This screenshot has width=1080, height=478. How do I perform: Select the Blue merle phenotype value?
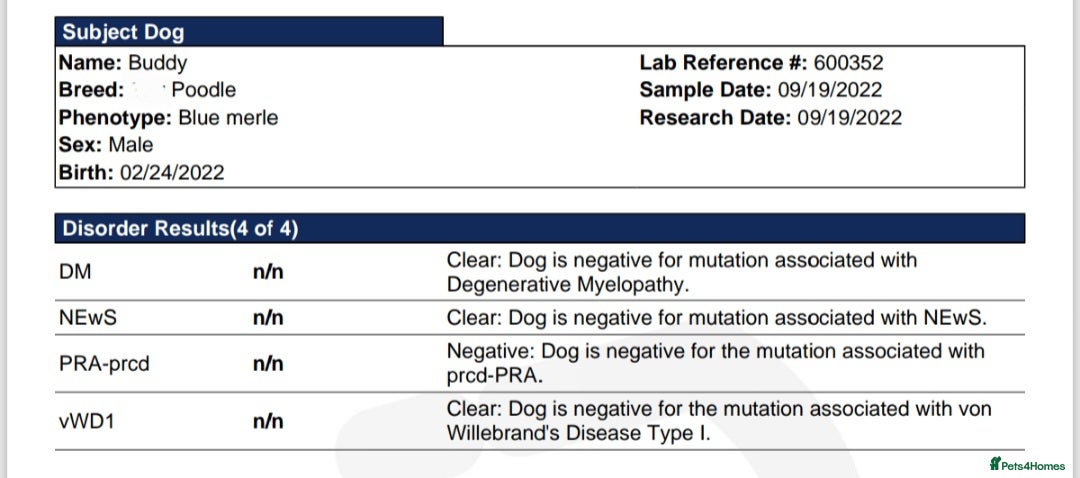228,118
